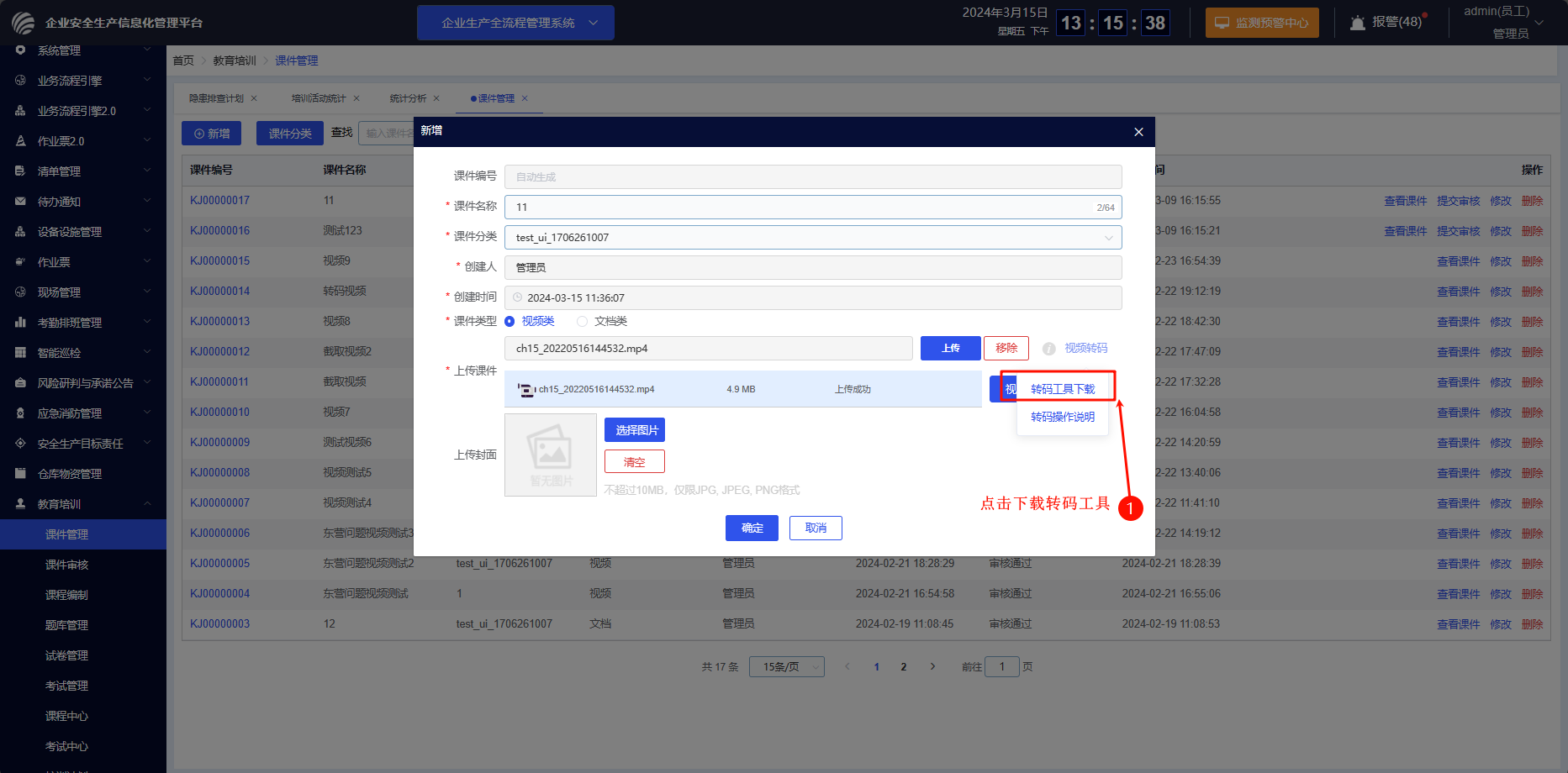
Task: Click the 风险研判与承诺公告 sidebar icon
Action: (x=20, y=383)
